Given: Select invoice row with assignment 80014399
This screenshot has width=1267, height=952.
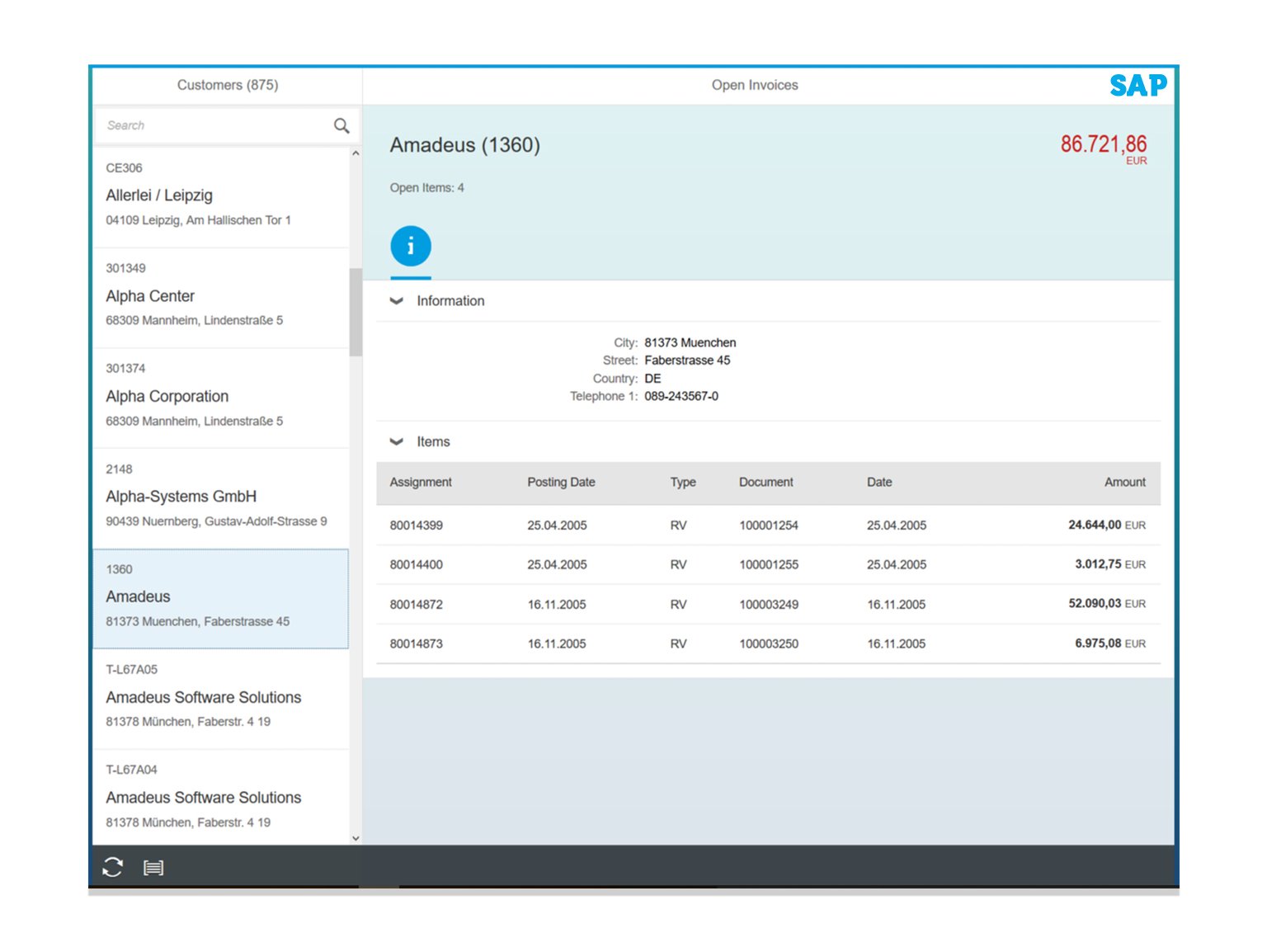Looking at the screenshot, I should tap(768, 525).
